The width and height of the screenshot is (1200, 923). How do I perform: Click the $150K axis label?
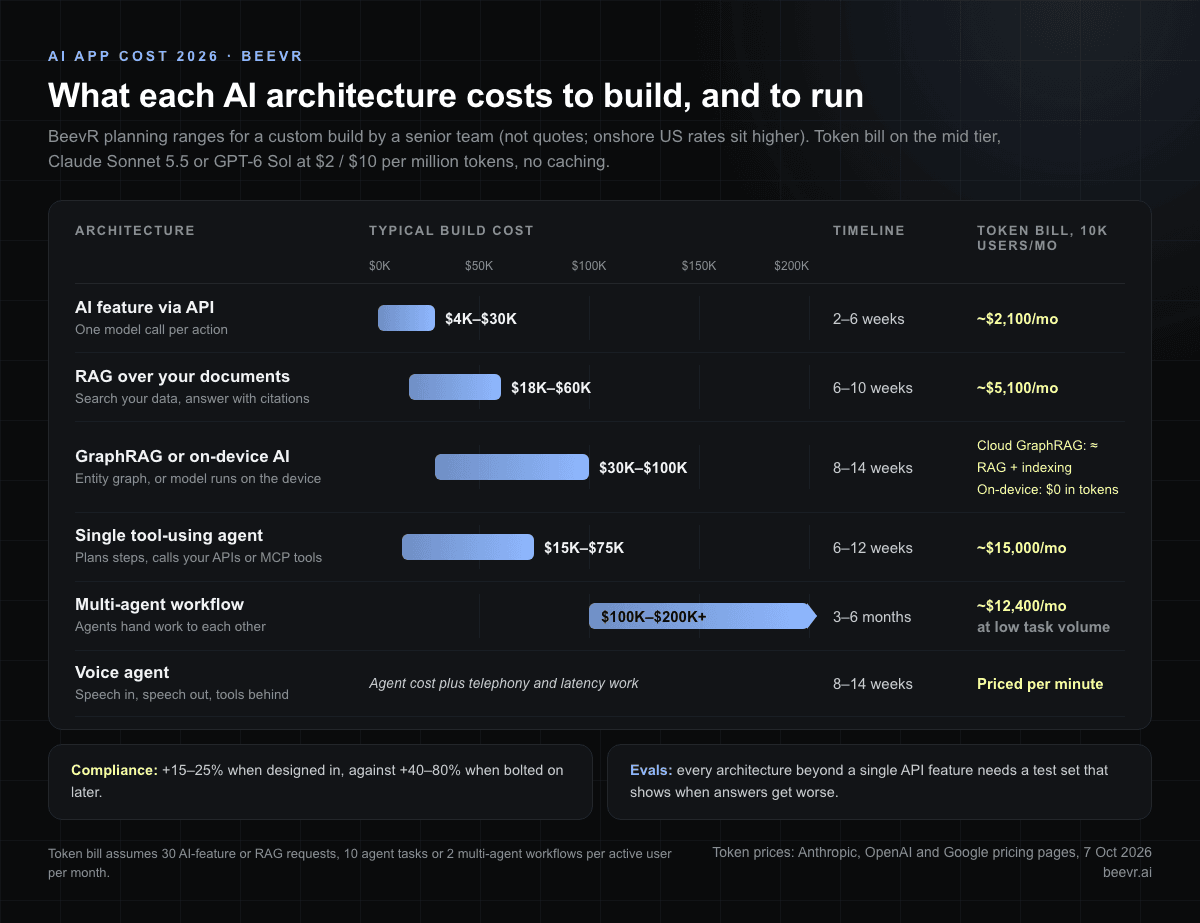click(x=699, y=266)
